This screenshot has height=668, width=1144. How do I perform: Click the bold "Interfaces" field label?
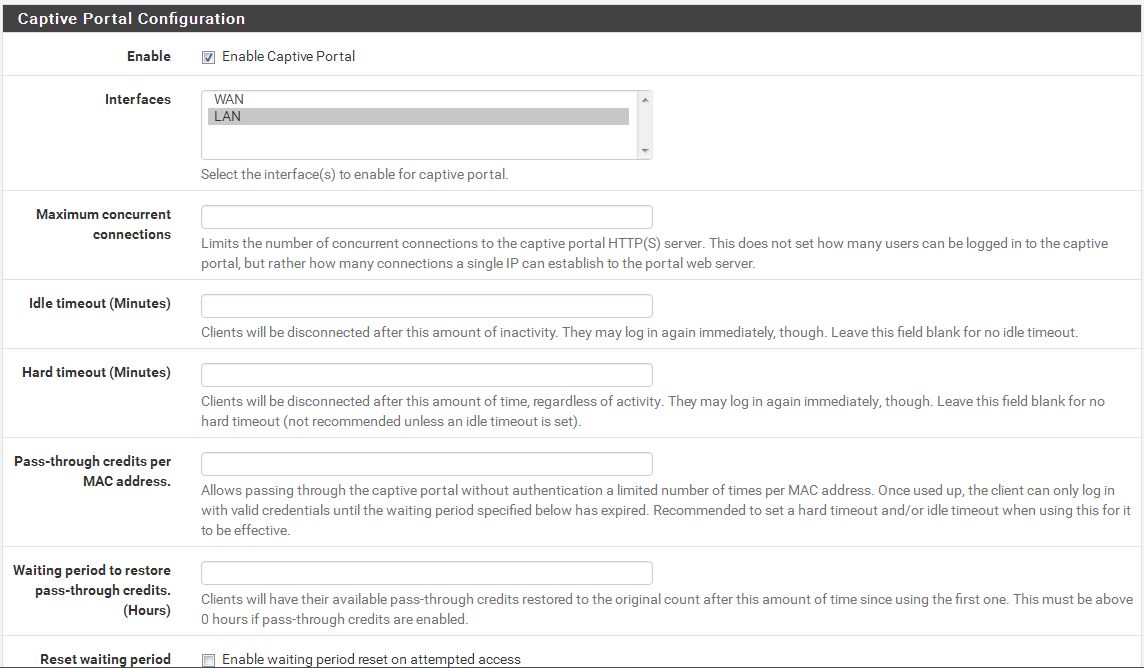(x=138, y=99)
